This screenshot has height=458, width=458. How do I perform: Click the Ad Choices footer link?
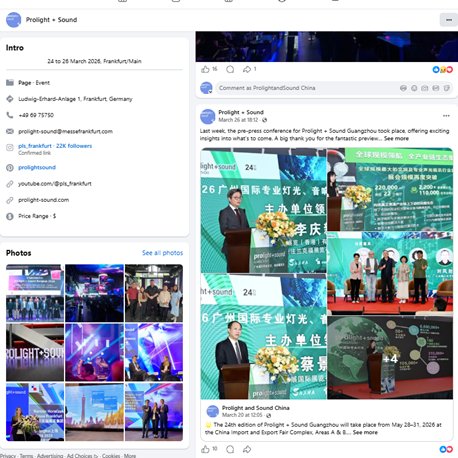tap(82, 455)
